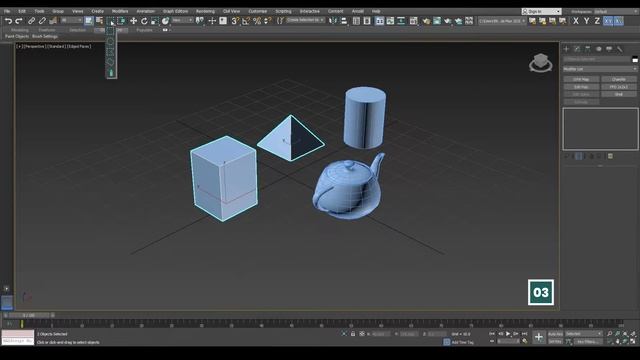Click the Brush Settings ribbon panel
This screenshot has height=360, width=640.
45,36
